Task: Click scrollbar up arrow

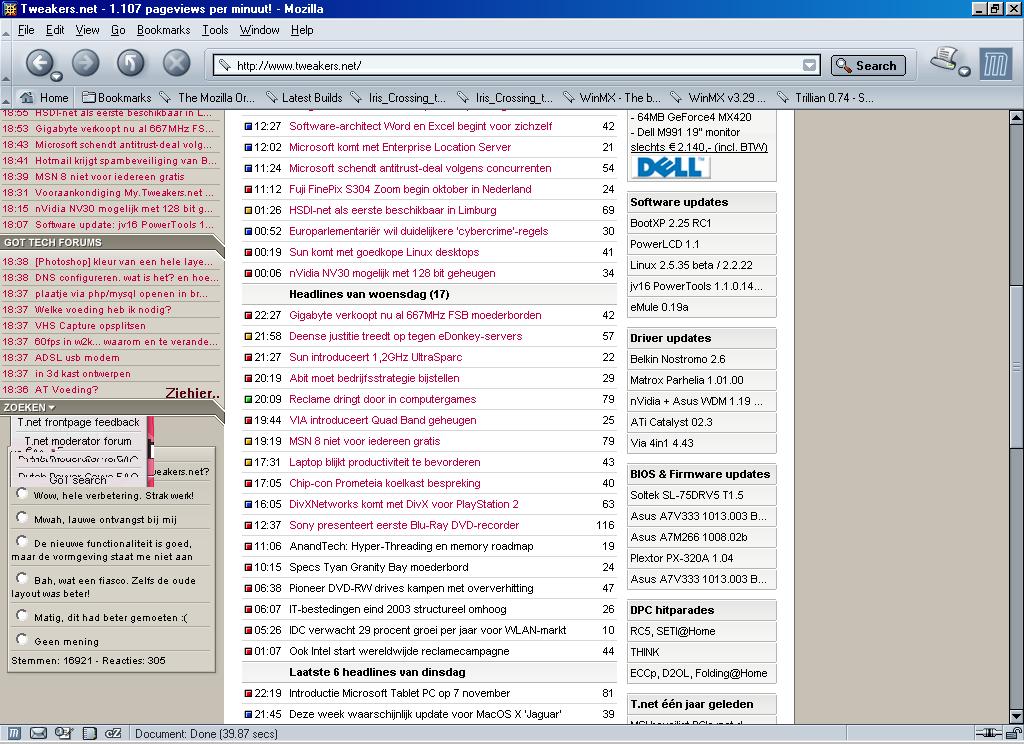Action: (1016, 118)
